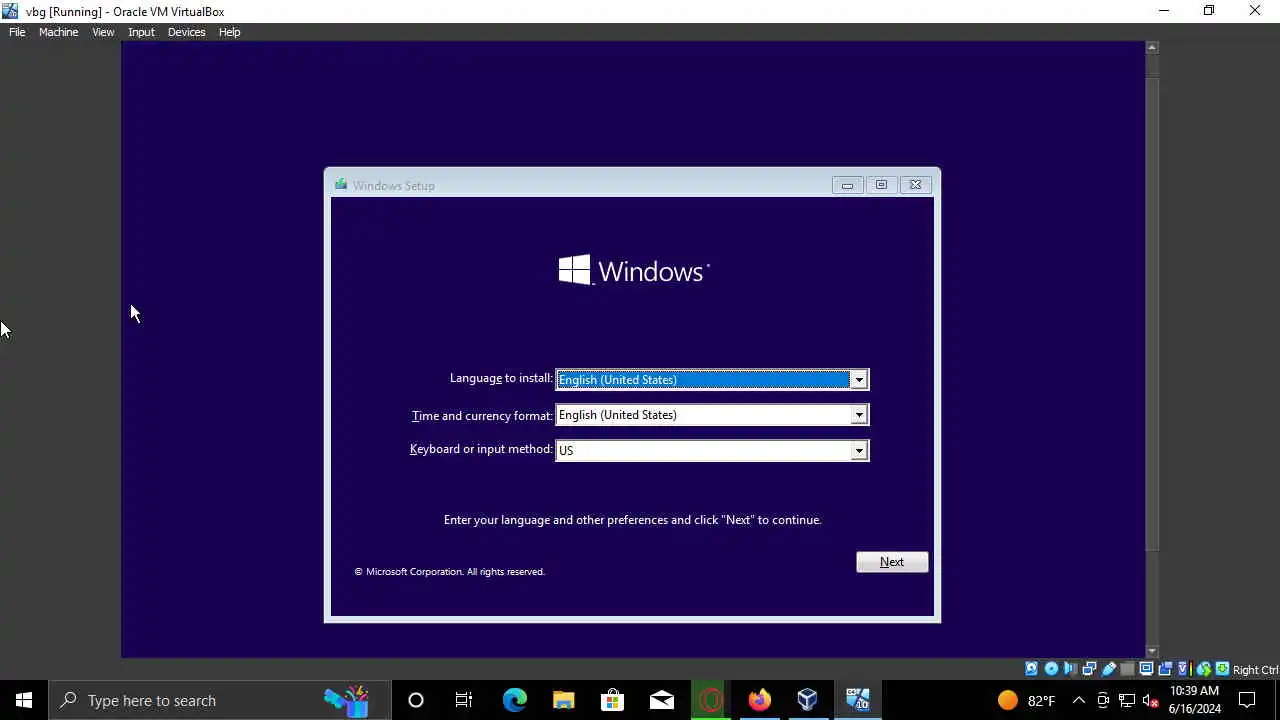This screenshot has height=720, width=1280.
Task: Switch to VirtualBox Manager in the taskbar
Action: pyautogui.click(x=808, y=700)
